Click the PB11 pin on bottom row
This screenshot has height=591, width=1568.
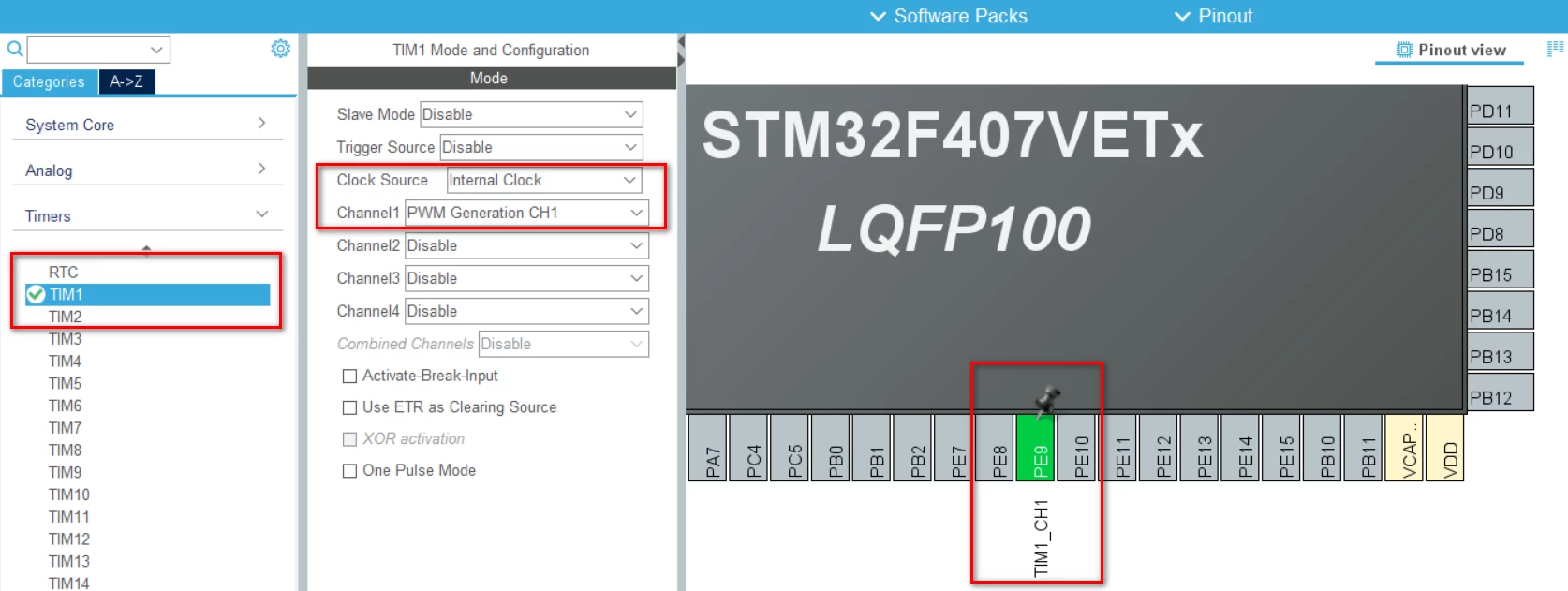pyautogui.click(x=1364, y=448)
